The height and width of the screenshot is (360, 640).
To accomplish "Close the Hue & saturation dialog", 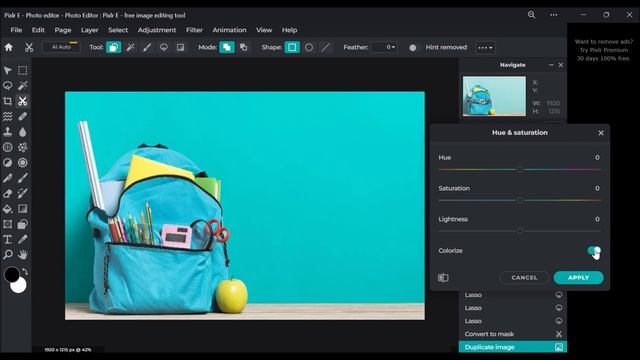I will [x=601, y=133].
